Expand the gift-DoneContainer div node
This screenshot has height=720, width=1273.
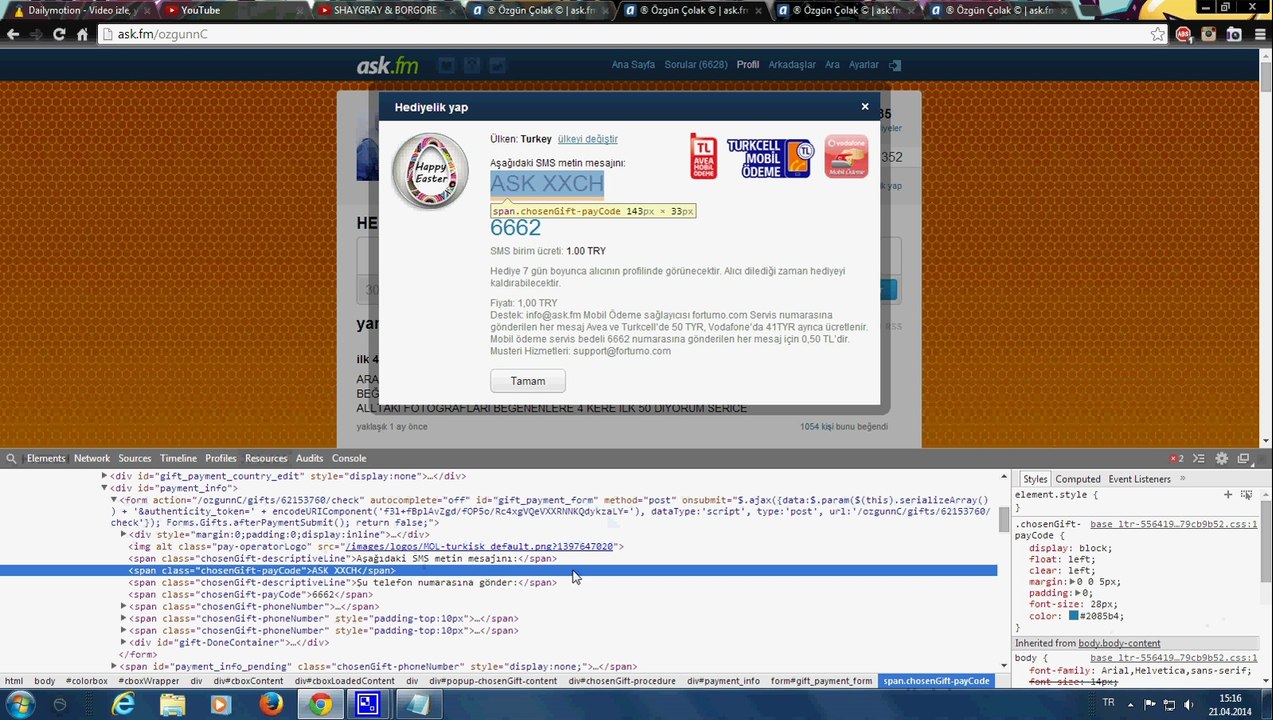pyautogui.click(x=123, y=642)
